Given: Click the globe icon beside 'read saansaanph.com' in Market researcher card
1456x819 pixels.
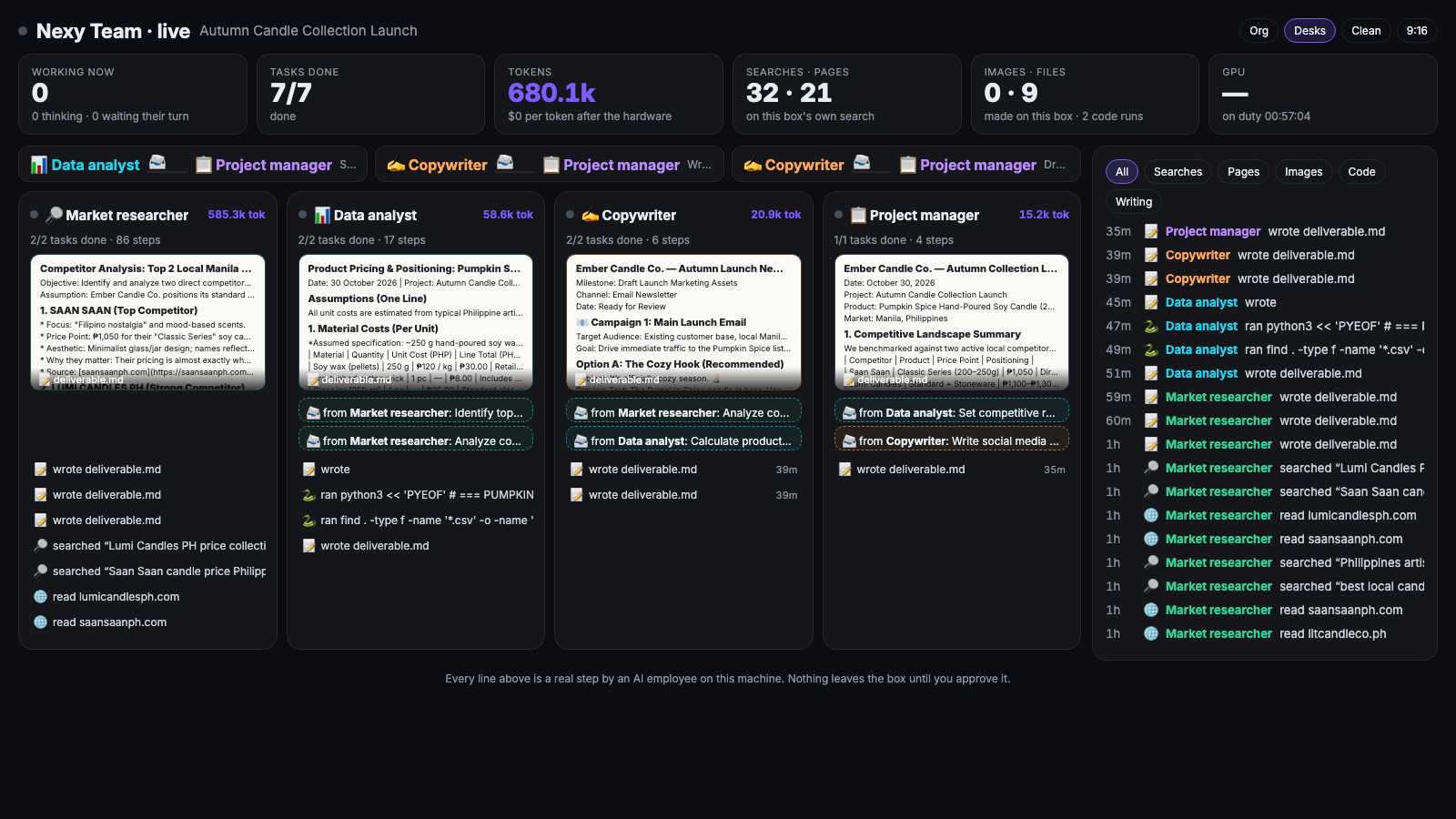Looking at the screenshot, I should [40, 622].
